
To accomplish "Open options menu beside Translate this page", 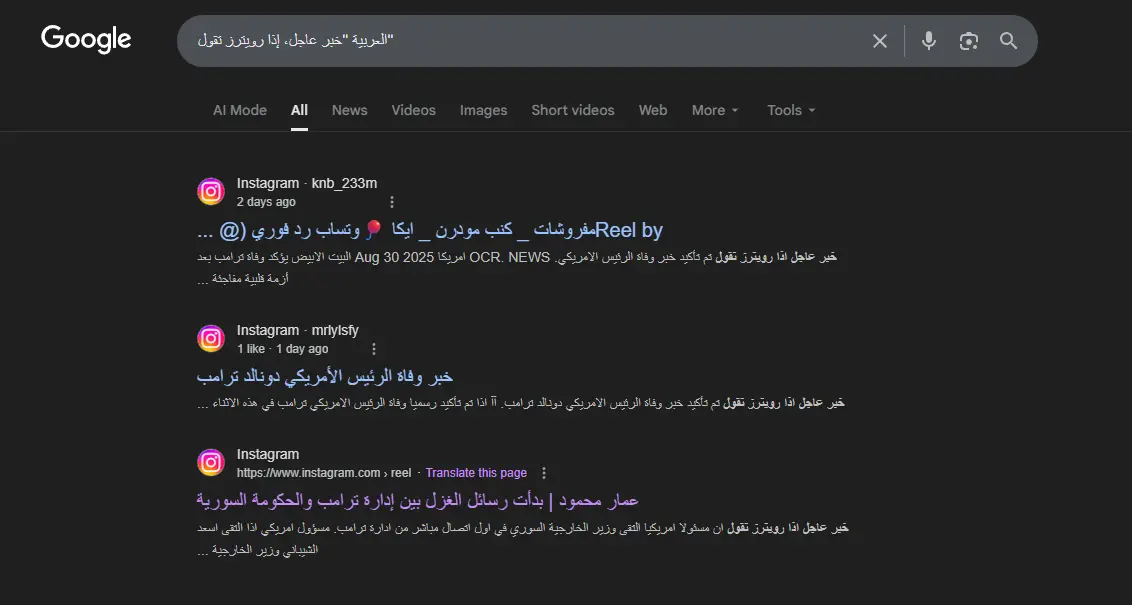I will [x=544, y=473].
